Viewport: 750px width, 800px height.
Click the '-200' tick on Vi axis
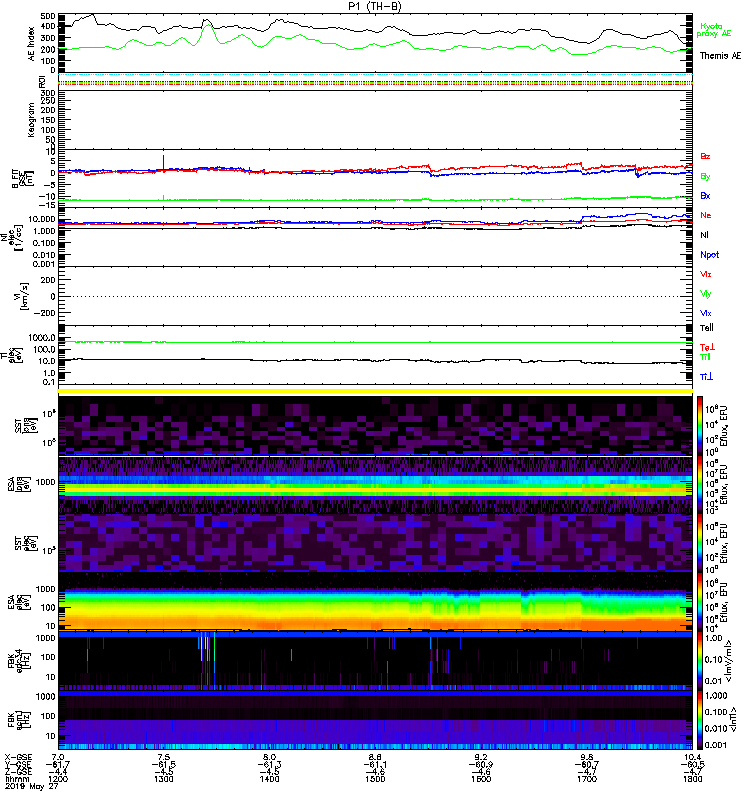[x=45, y=313]
